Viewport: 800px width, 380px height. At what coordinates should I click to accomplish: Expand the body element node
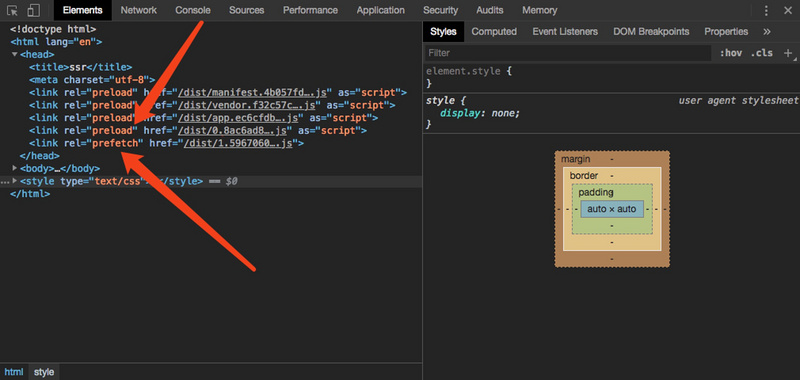[15, 168]
